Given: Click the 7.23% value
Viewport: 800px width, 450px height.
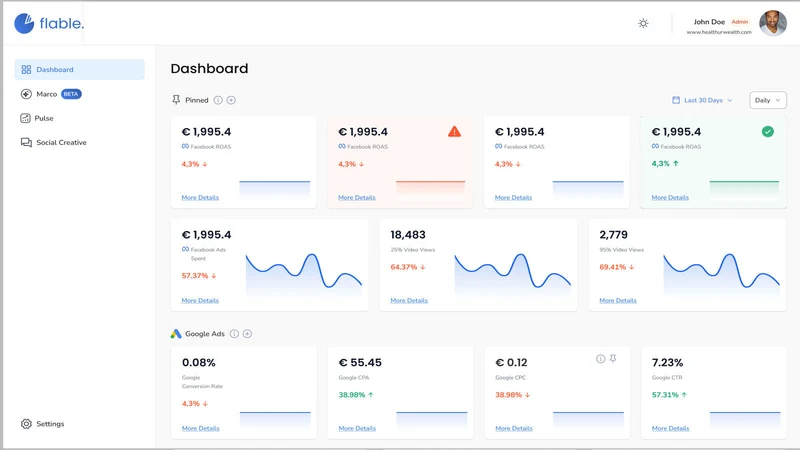Looking at the screenshot, I should tap(667, 363).
